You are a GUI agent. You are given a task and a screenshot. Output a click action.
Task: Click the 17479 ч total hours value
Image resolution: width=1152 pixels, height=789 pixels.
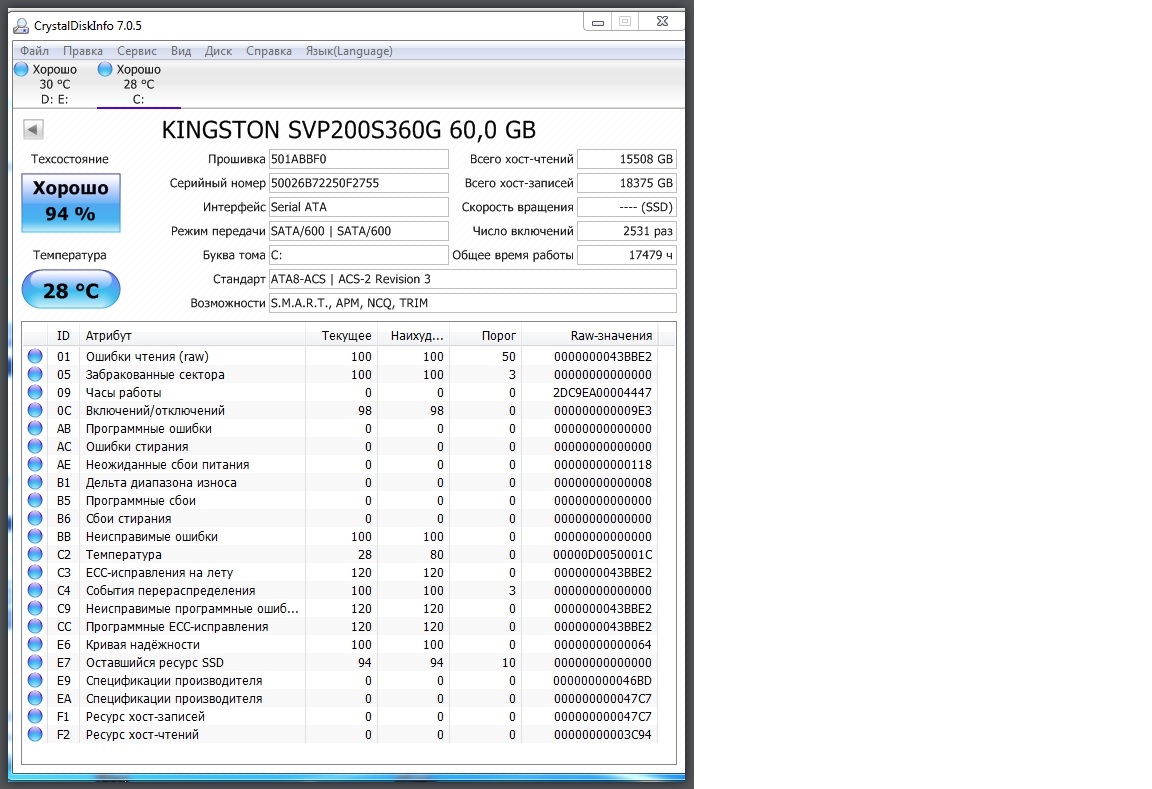(627, 255)
